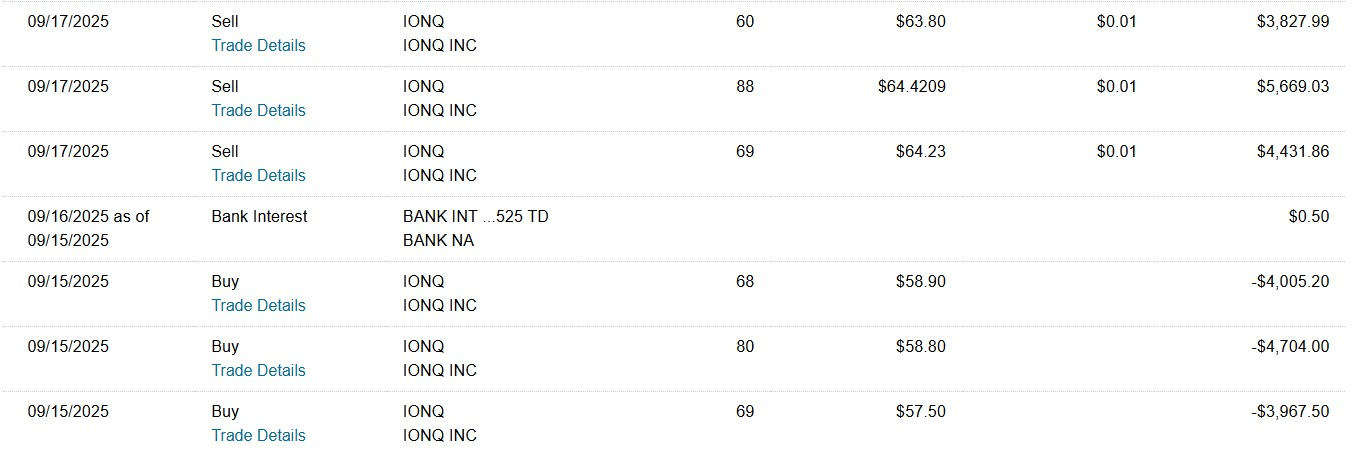Click the $4,431.86 sale proceeds
Image resolution: width=1363 pixels, height=456 pixels.
(1293, 151)
